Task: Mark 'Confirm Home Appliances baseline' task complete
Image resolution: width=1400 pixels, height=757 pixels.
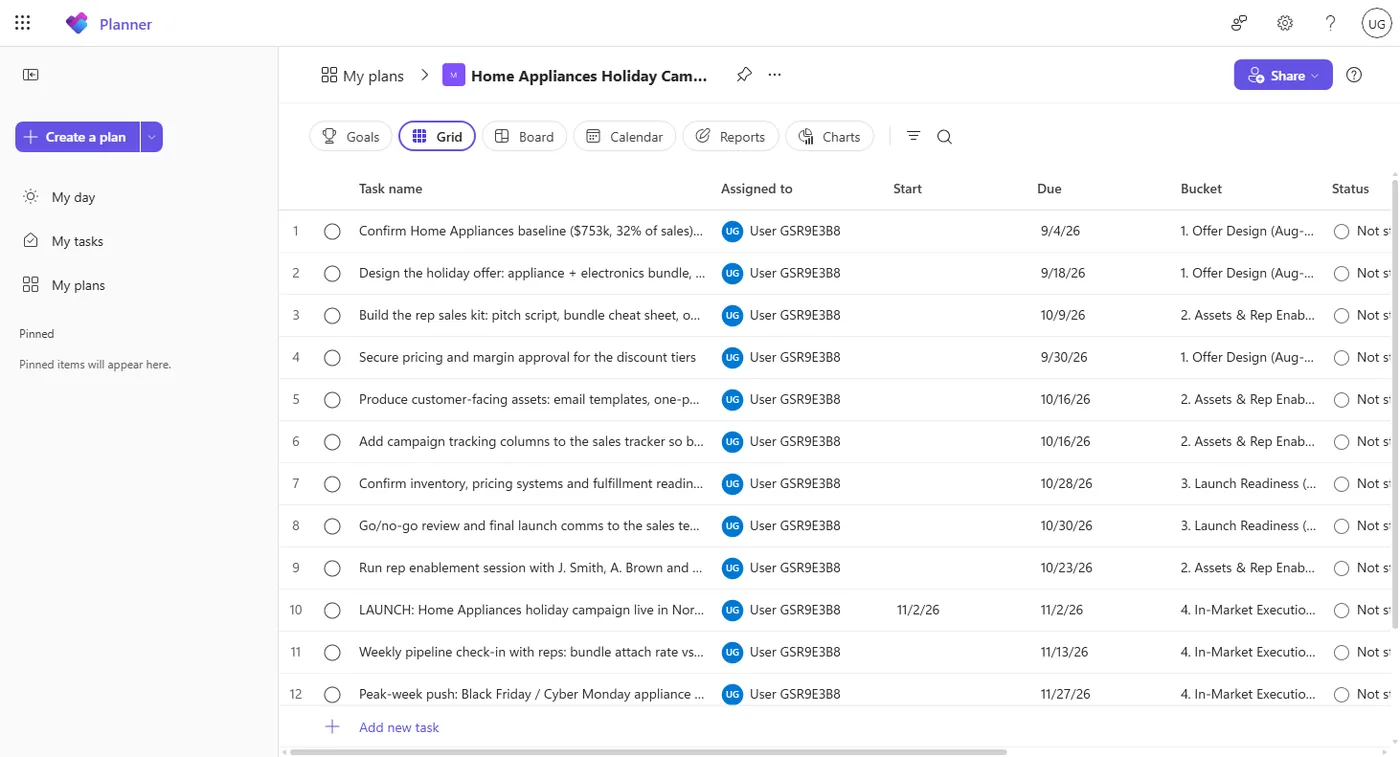Action: click(332, 232)
